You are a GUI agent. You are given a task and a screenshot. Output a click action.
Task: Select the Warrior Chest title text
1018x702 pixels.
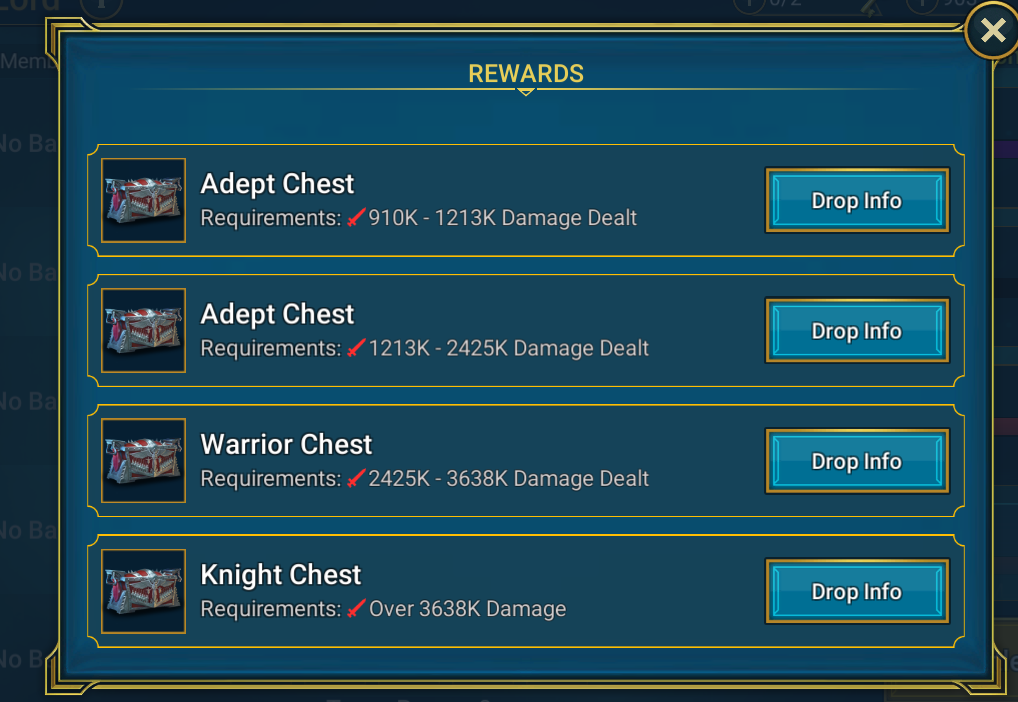[x=286, y=444]
